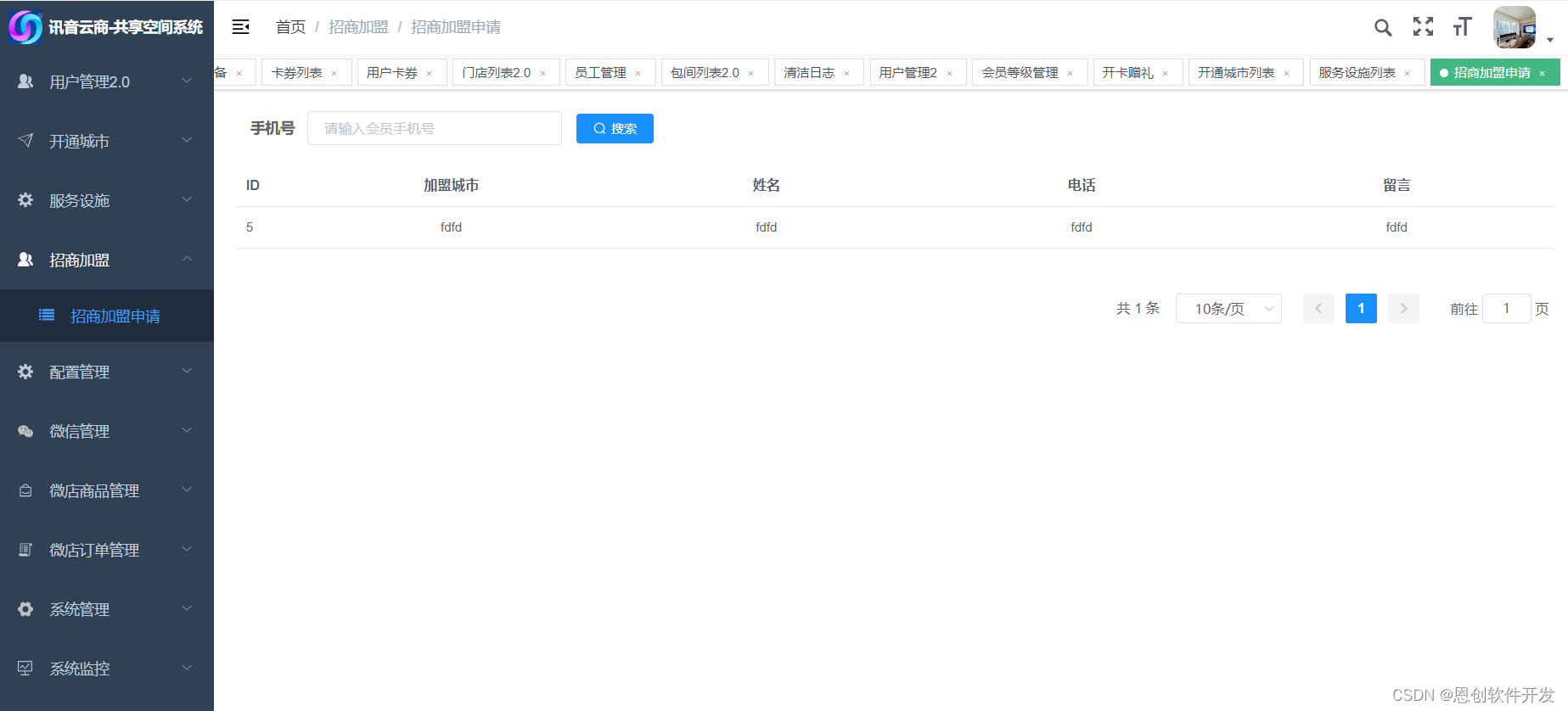Close the 门店列表2.0 tab
1568x711 pixels.
[543, 73]
